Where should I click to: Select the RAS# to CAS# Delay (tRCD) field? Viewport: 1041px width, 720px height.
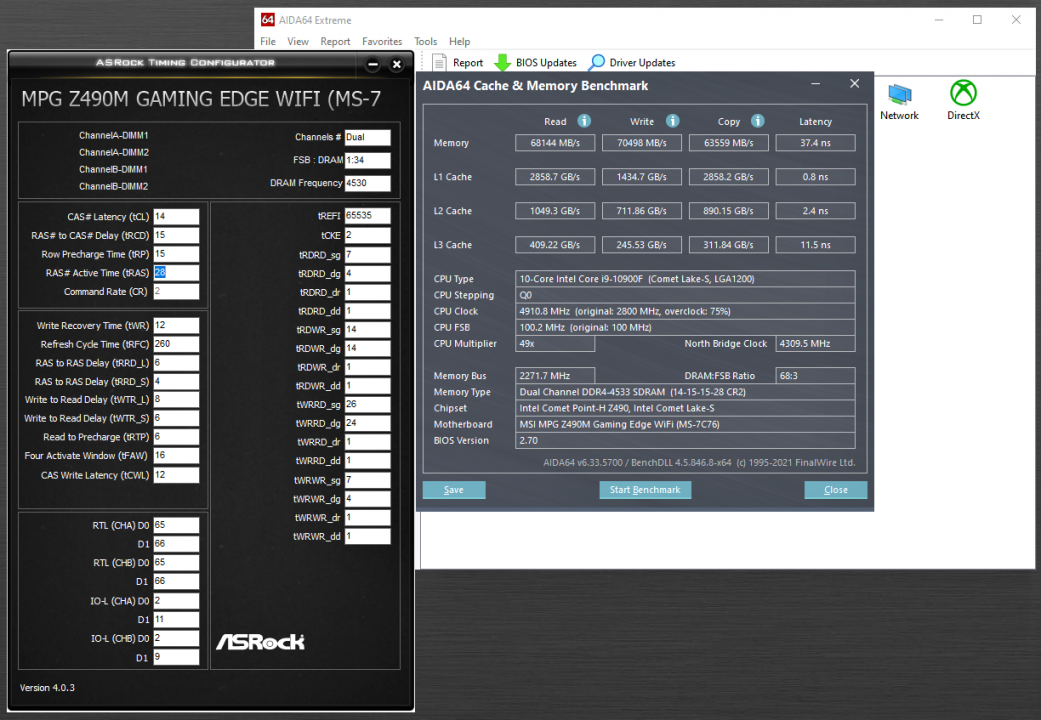click(x=176, y=235)
